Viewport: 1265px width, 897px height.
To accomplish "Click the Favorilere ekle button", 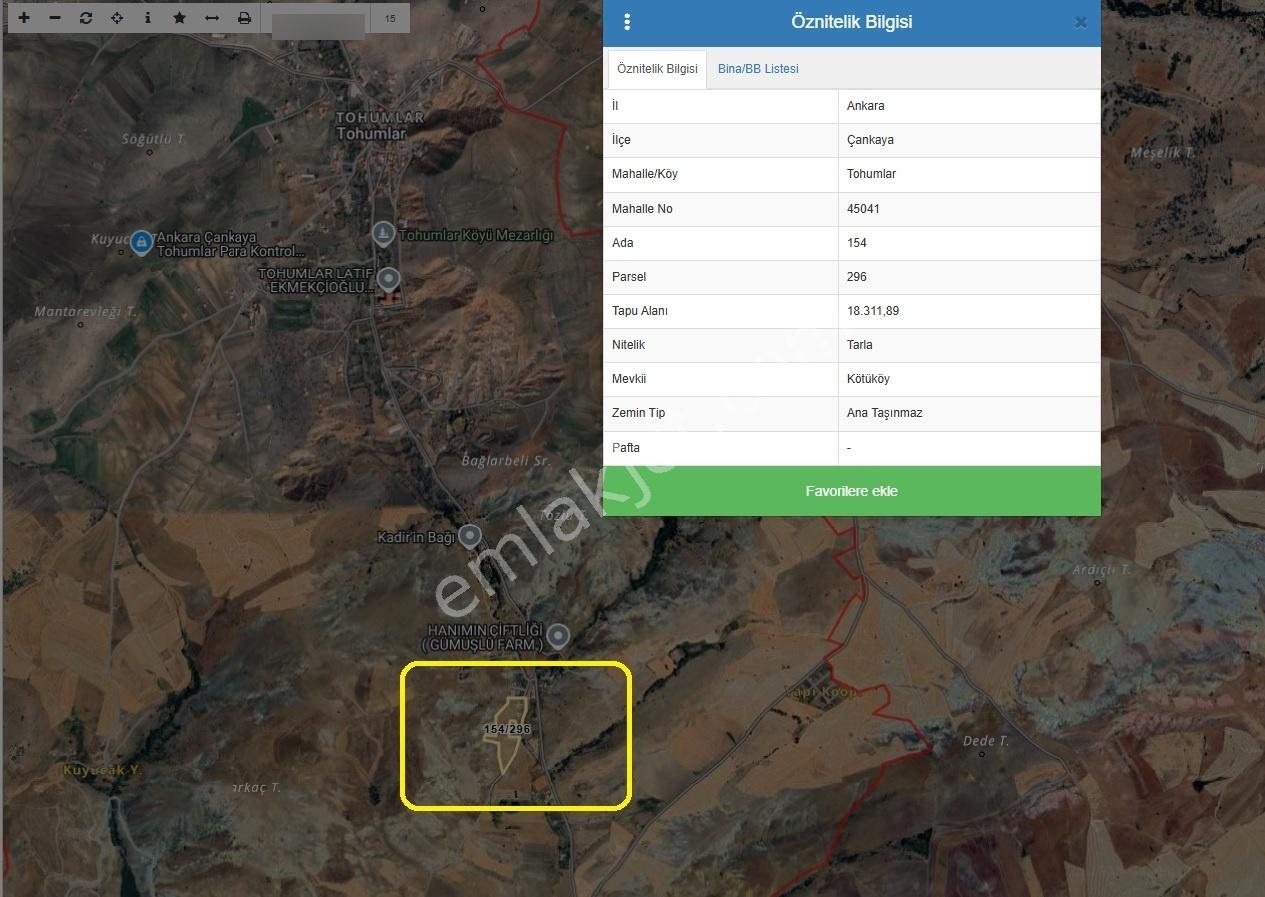I will coord(852,491).
